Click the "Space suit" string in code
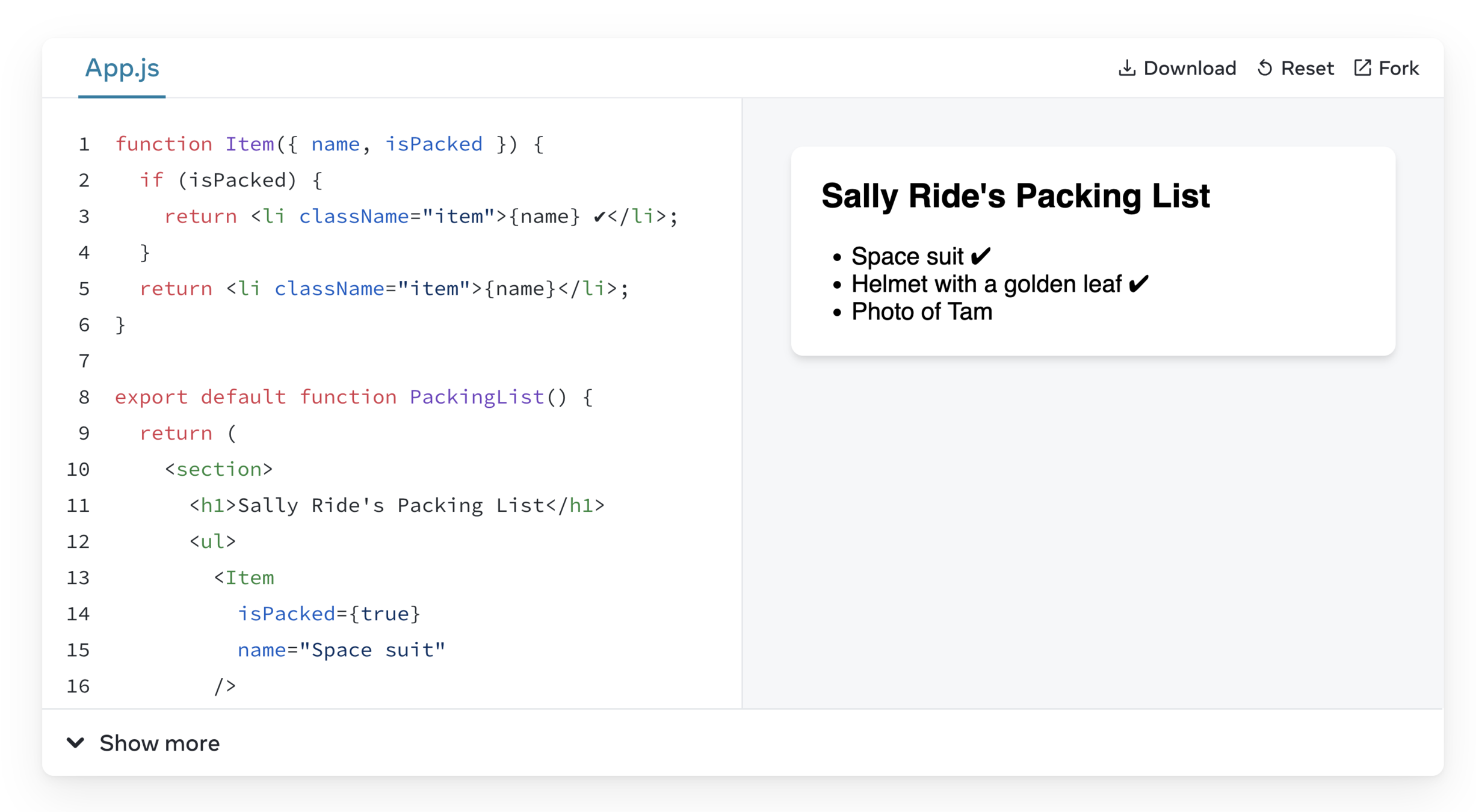1476x812 pixels. 372,650
